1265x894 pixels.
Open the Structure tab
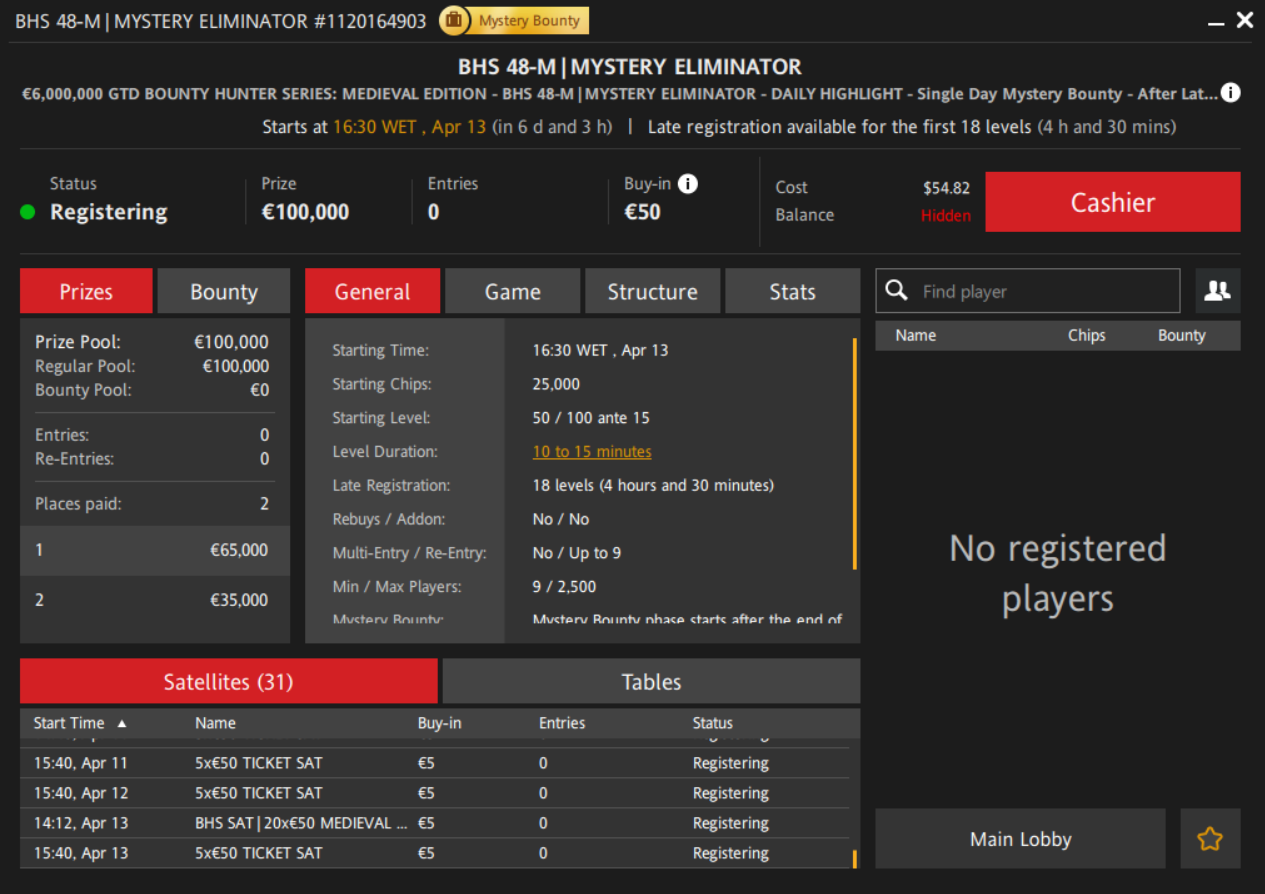click(x=652, y=292)
